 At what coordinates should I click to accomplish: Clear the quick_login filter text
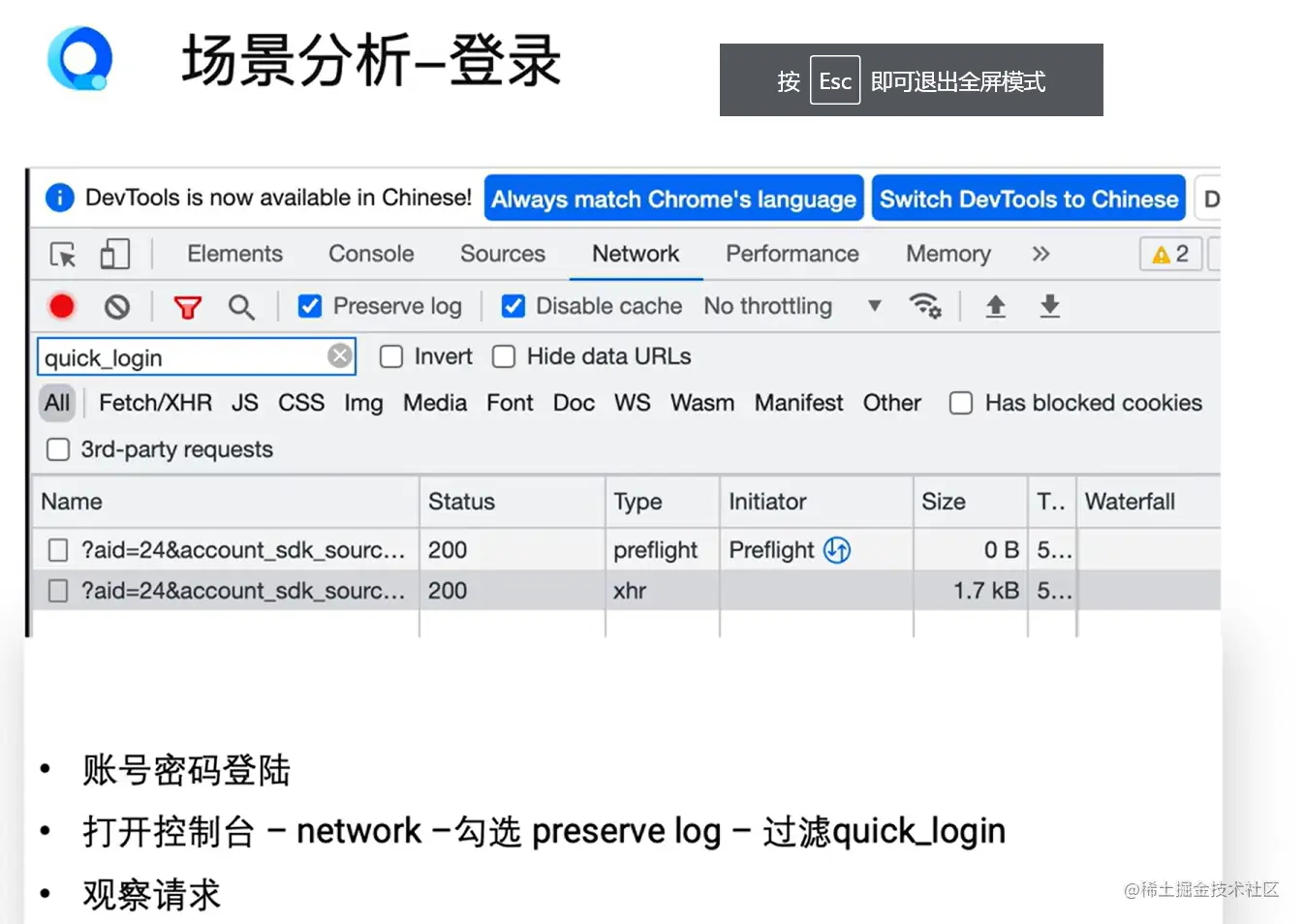[x=339, y=355]
